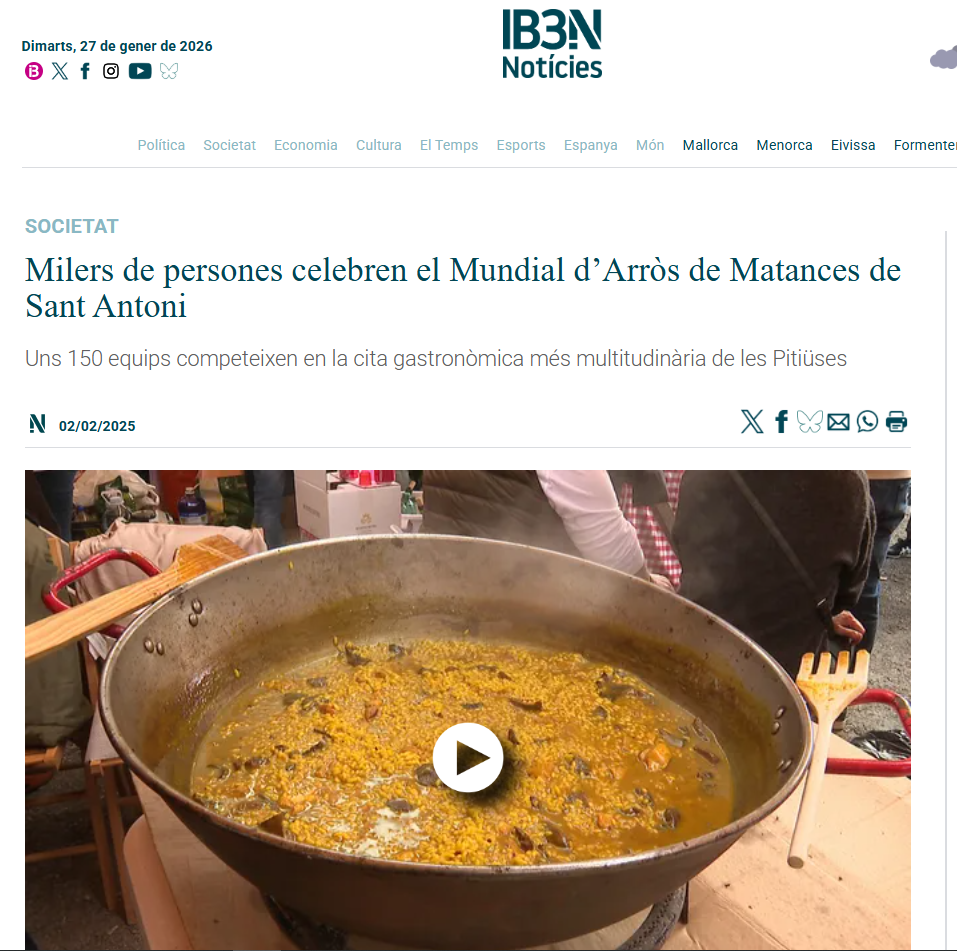
Task: Play the rice paella video
Action: click(468, 758)
